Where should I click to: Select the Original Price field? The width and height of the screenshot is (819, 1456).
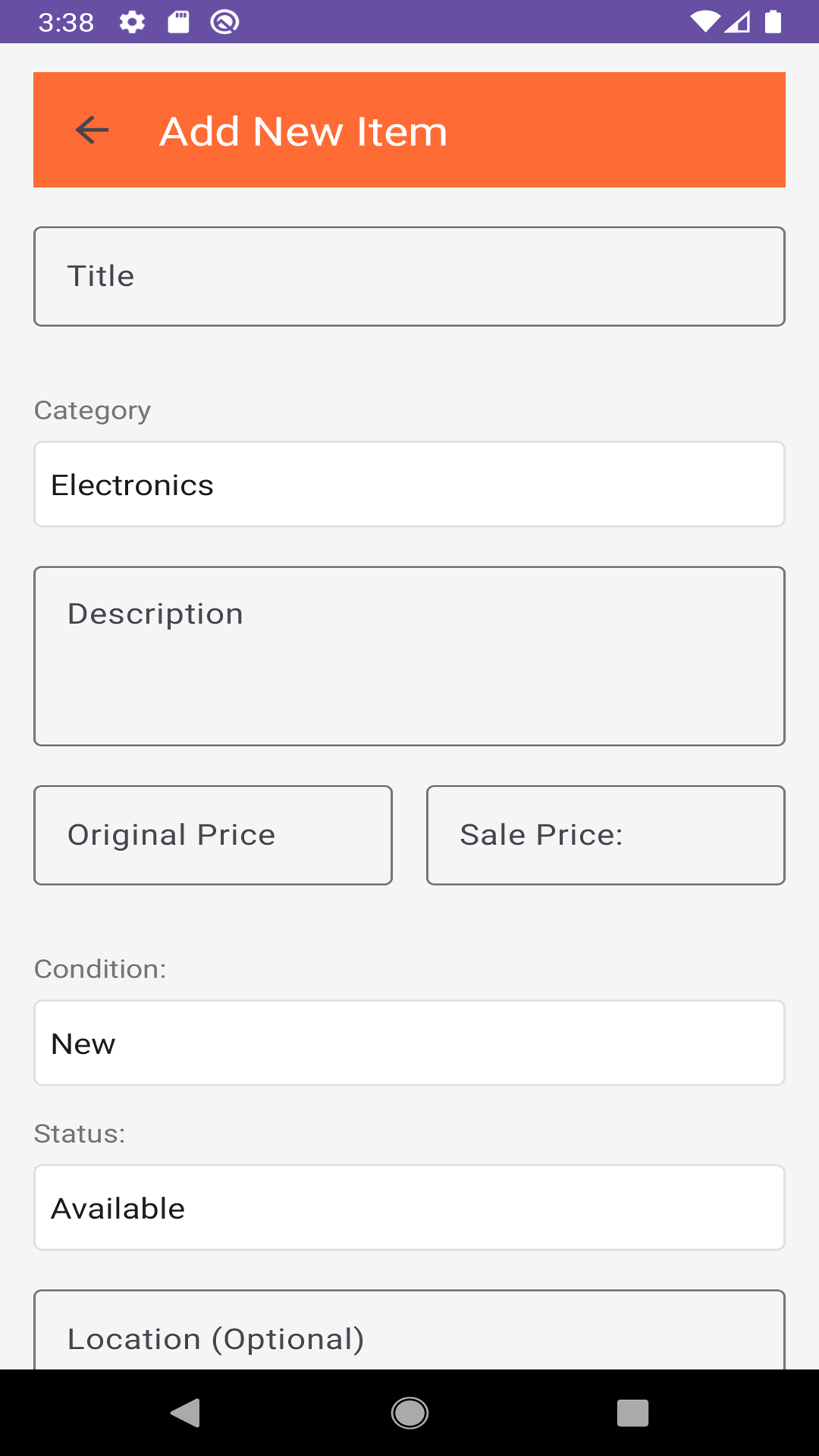click(x=213, y=835)
